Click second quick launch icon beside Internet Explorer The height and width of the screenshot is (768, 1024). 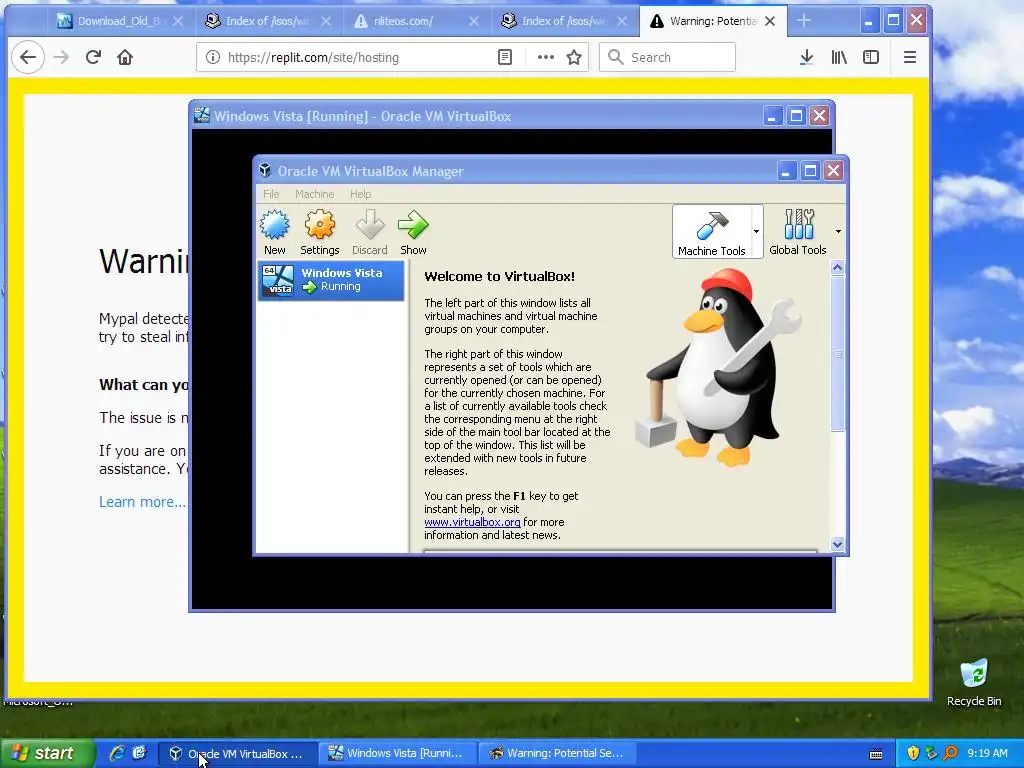coord(139,753)
